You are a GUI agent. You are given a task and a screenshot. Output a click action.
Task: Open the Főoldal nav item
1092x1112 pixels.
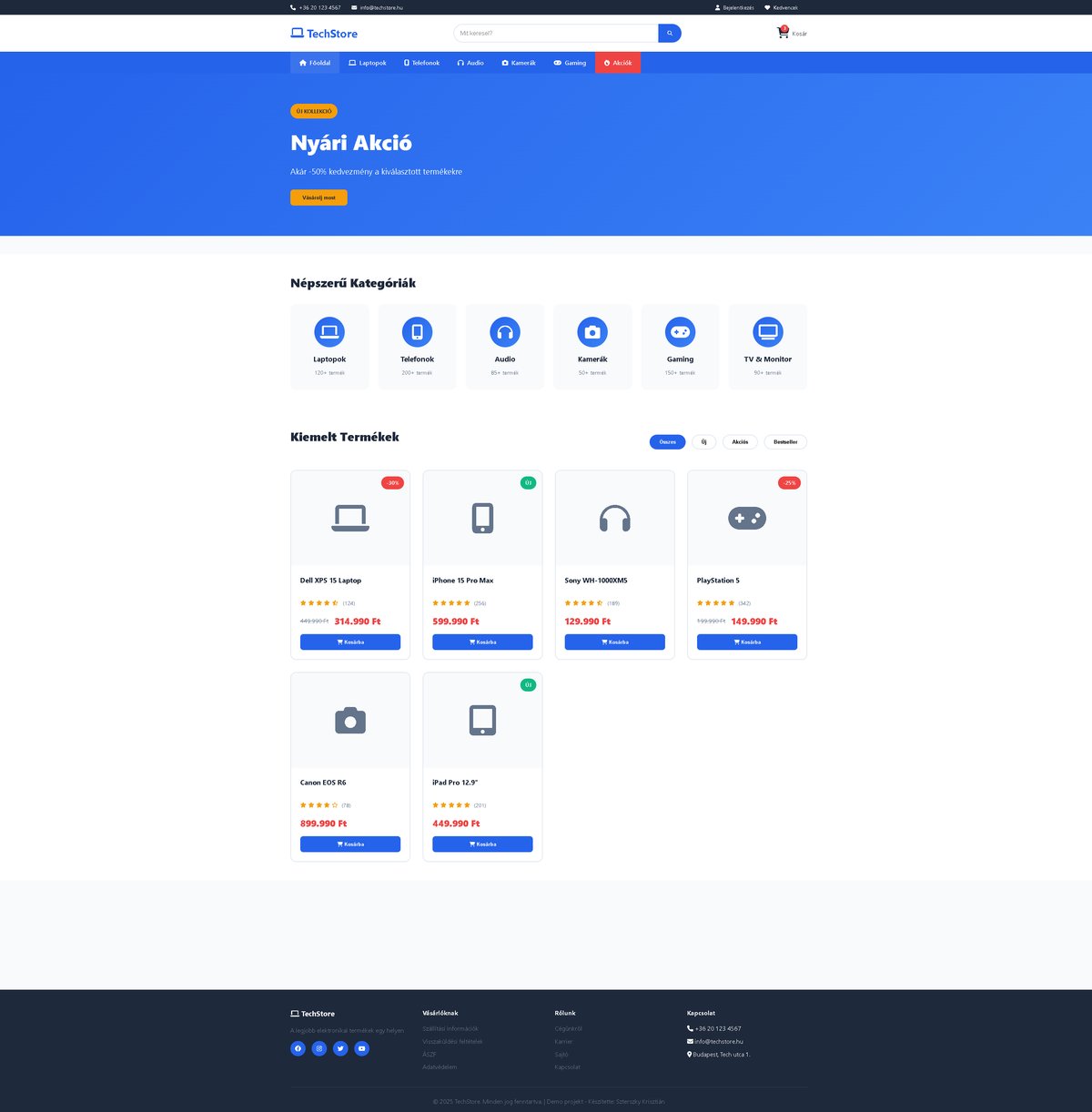tap(315, 63)
